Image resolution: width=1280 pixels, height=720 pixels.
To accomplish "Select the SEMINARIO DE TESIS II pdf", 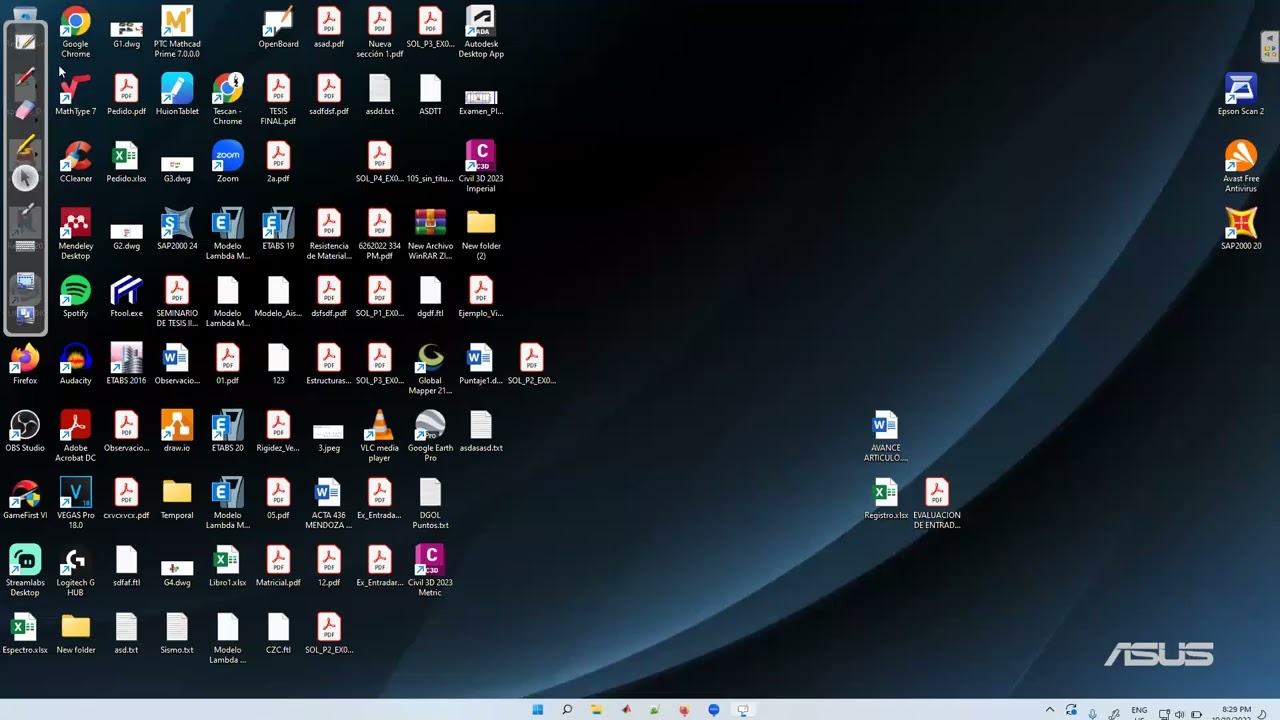I will (177, 301).
